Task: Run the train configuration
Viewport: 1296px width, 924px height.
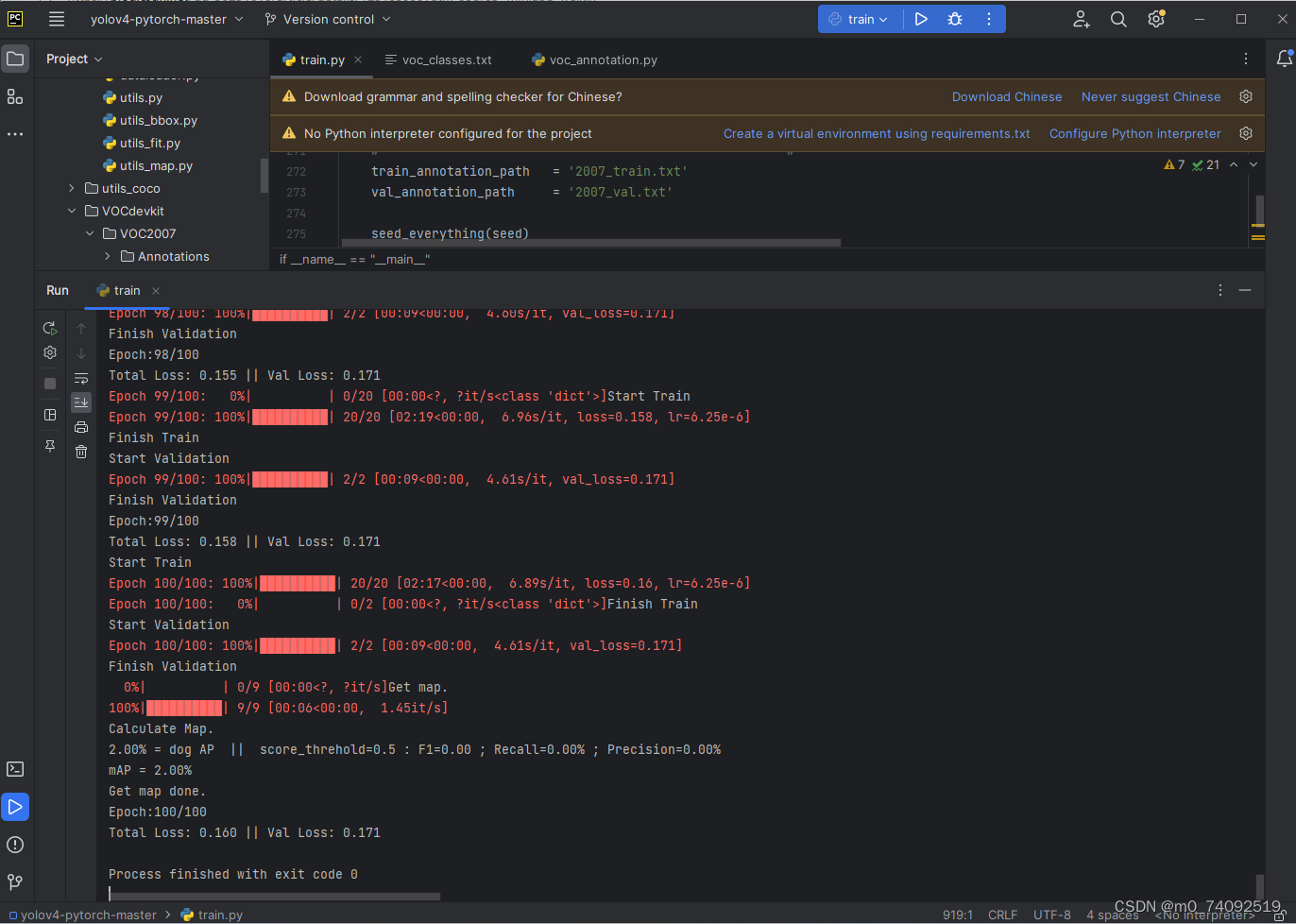Action: [x=921, y=19]
